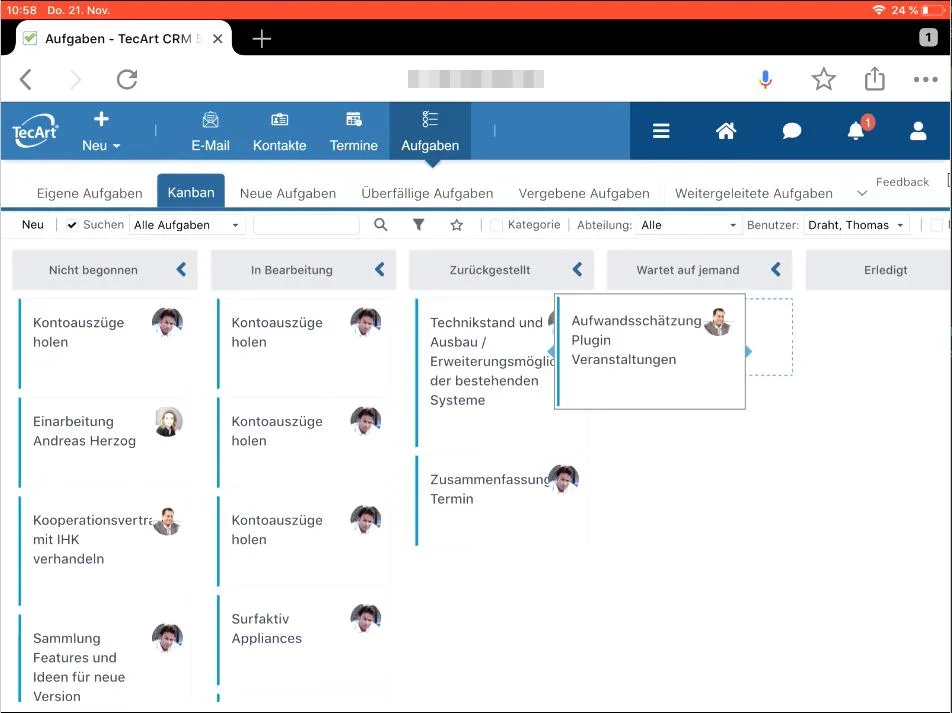
Task: Open the Aufgaben task module
Action: coord(430,131)
